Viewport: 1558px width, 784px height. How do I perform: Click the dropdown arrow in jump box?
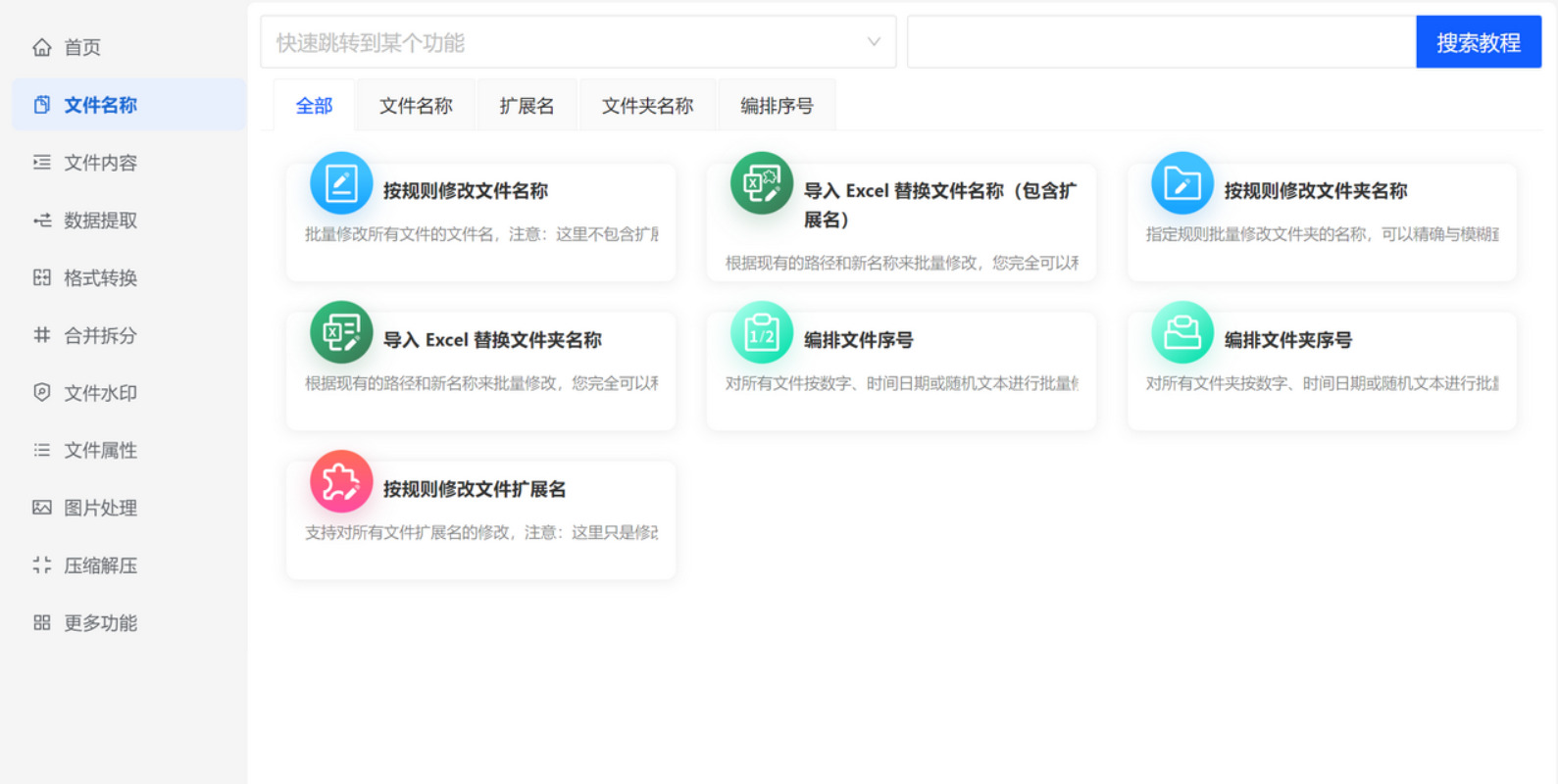point(874,42)
